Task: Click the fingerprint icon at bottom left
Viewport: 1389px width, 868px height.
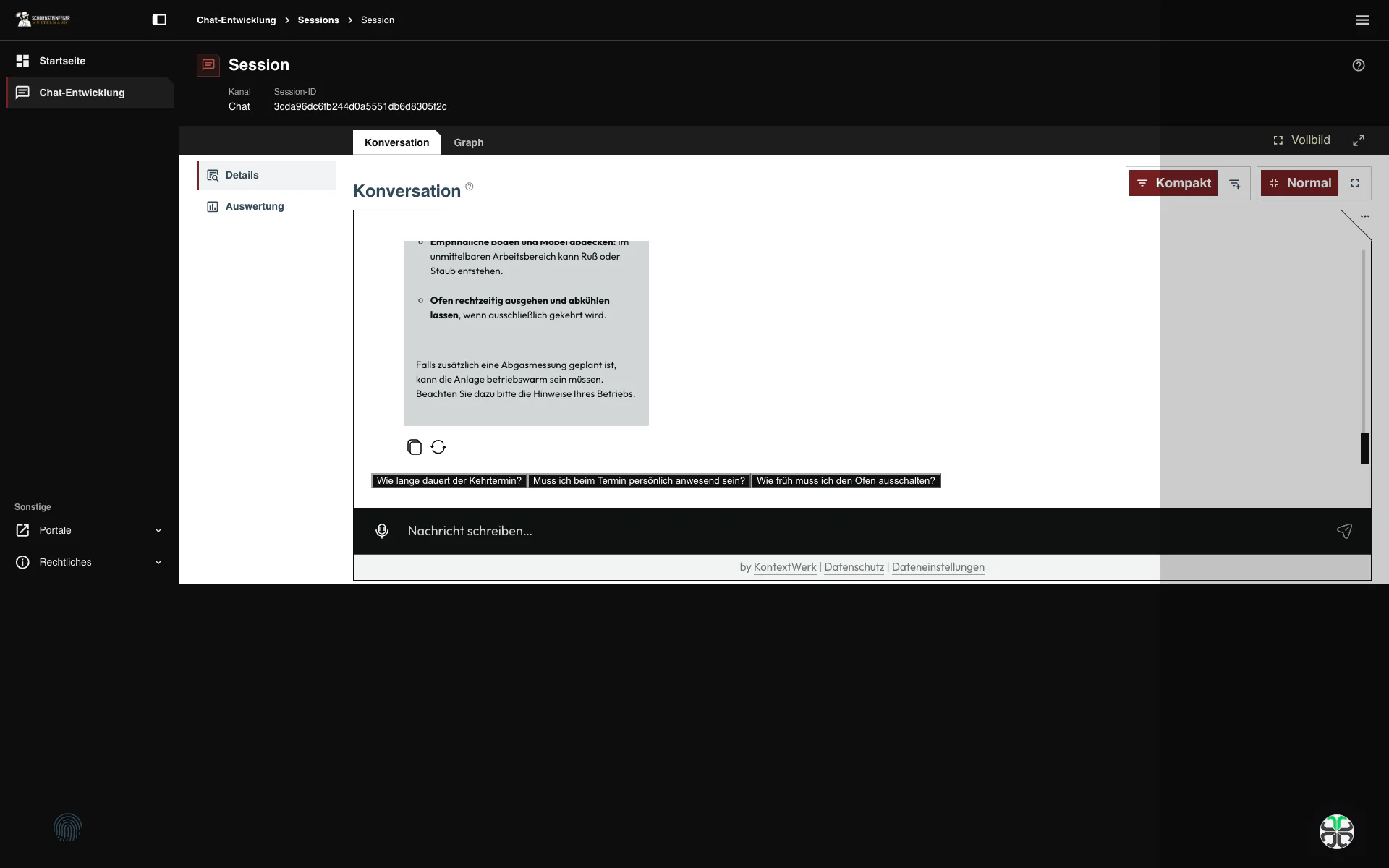Action: [68, 827]
